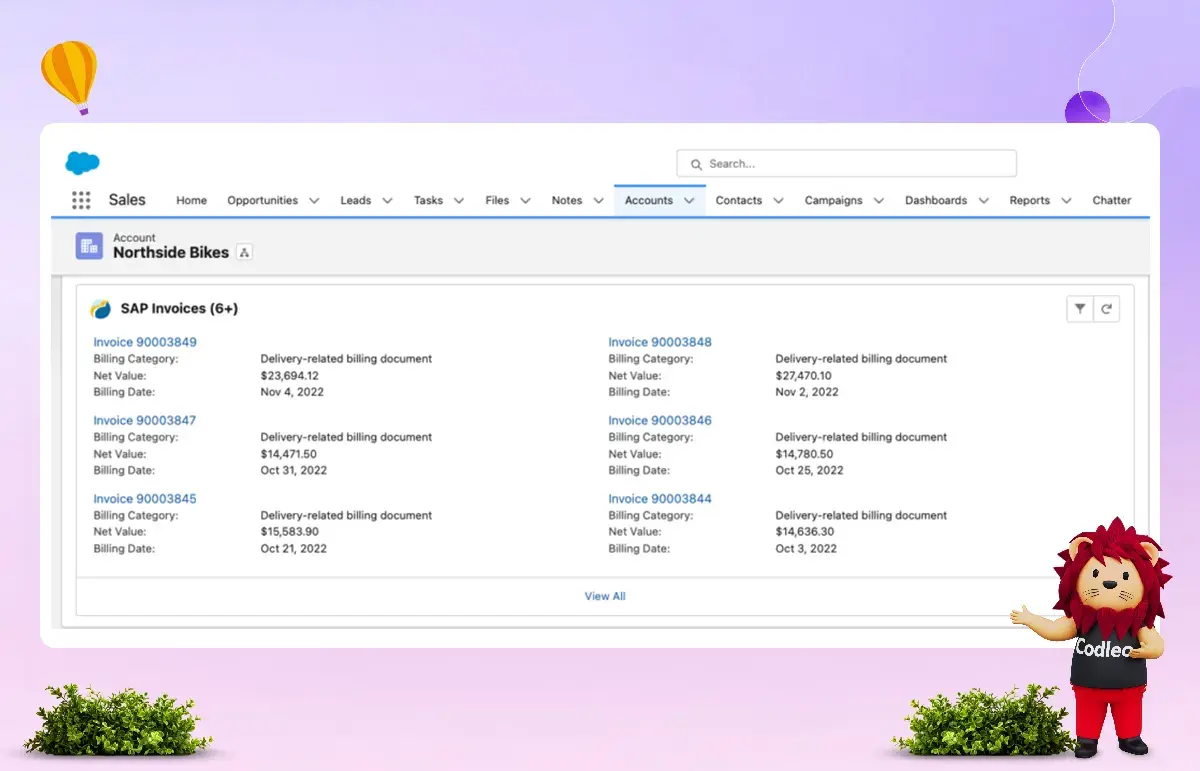The image size is (1200, 771).
Task: Select net value $27,470.10
Action: [803, 376]
